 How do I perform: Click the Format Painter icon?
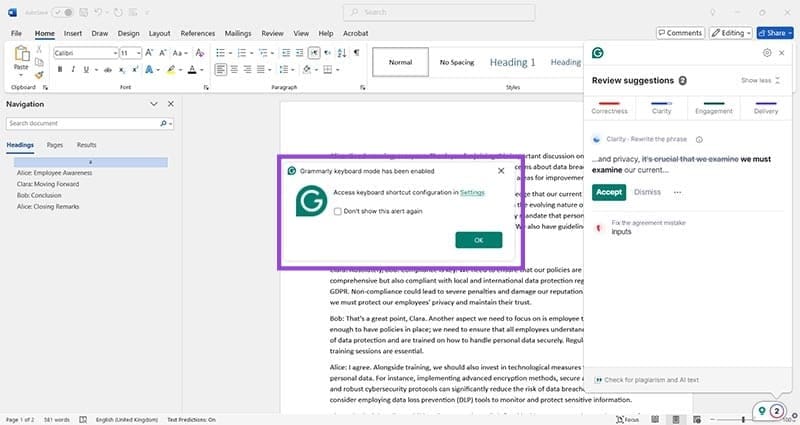[39, 73]
